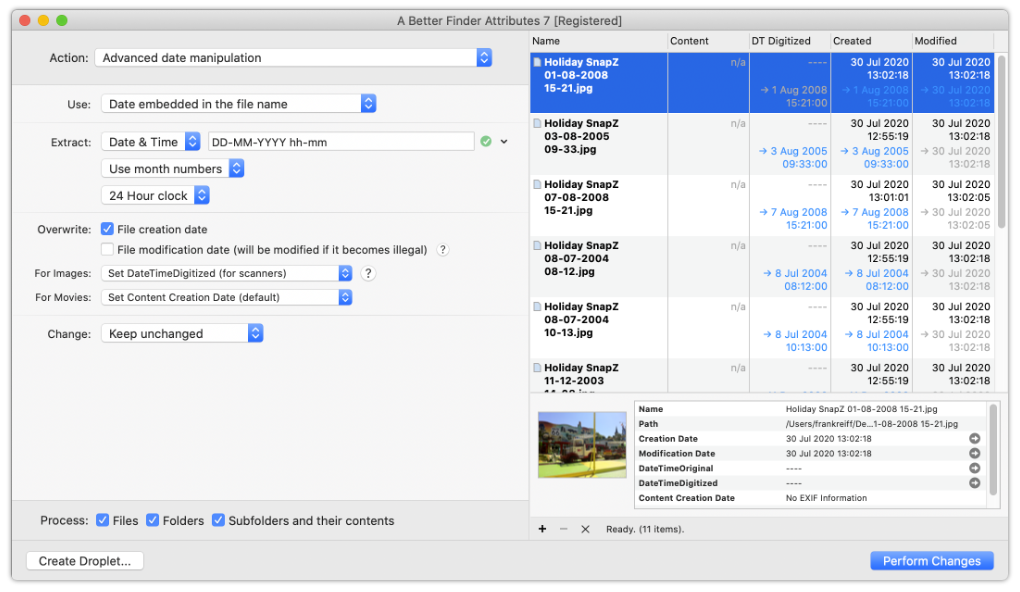The width and height of the screenshot is (1020, 592).
Task: Click help icon next to For Images dropdown
Action: (368, 273)
